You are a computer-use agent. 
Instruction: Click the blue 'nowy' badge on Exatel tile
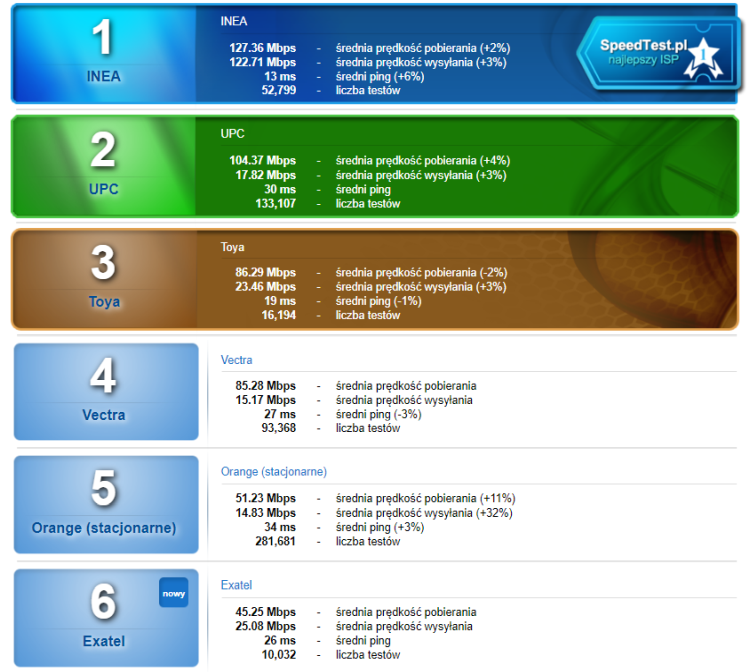point(173,592)
